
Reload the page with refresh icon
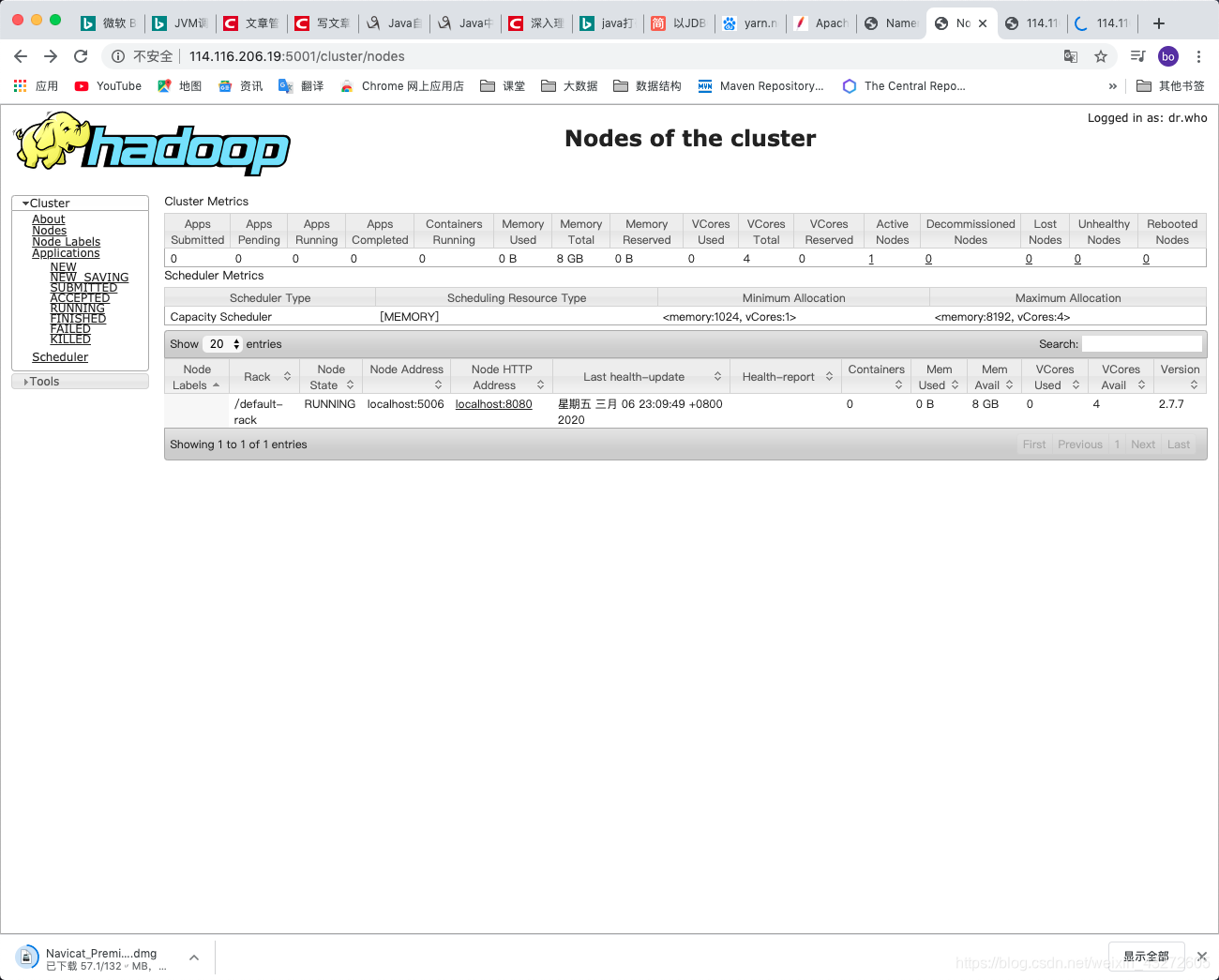tap(81, 56)
